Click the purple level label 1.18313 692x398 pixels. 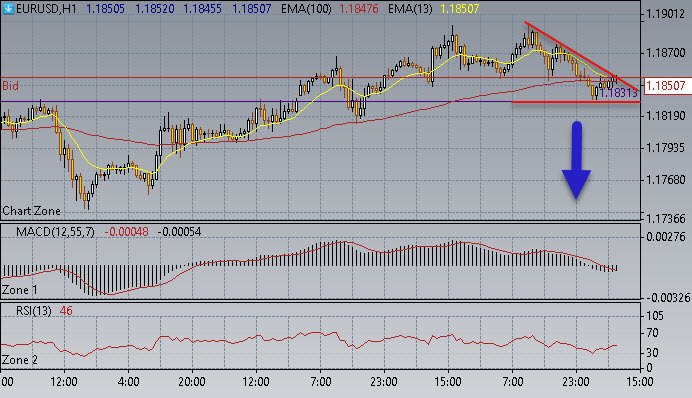[619, 92]
